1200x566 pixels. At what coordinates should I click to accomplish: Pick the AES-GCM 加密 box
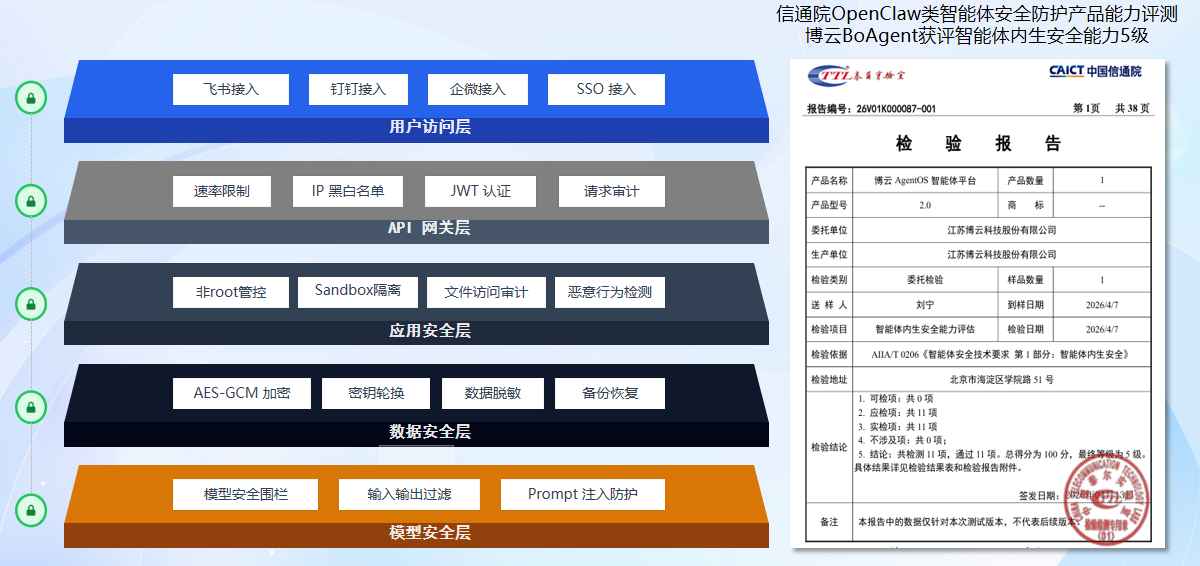pyautogui.click(x=242, y=393)
